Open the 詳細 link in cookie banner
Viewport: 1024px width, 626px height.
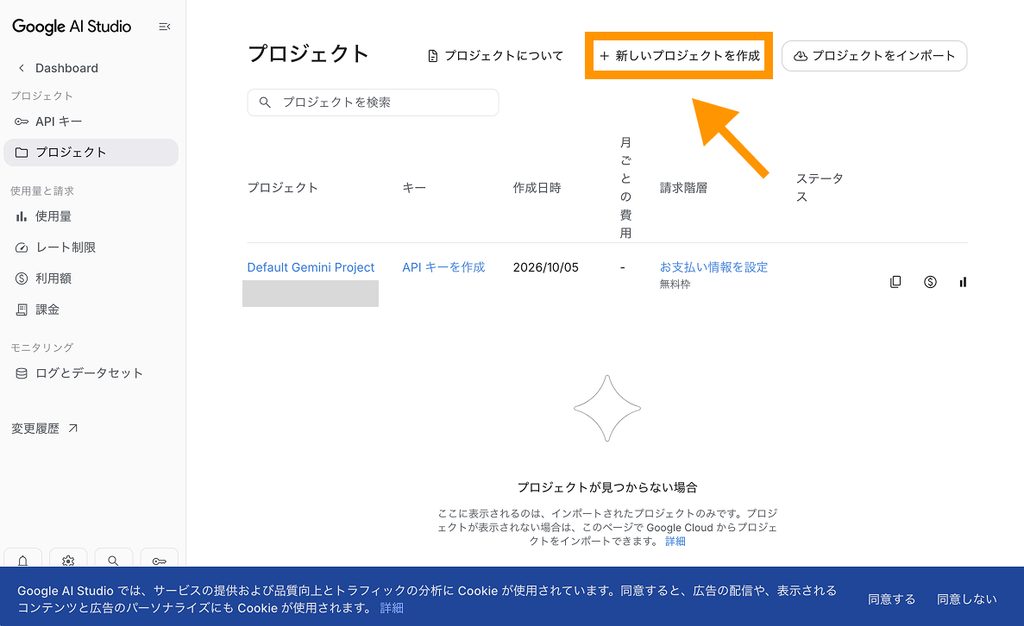[x=392, y=608]
